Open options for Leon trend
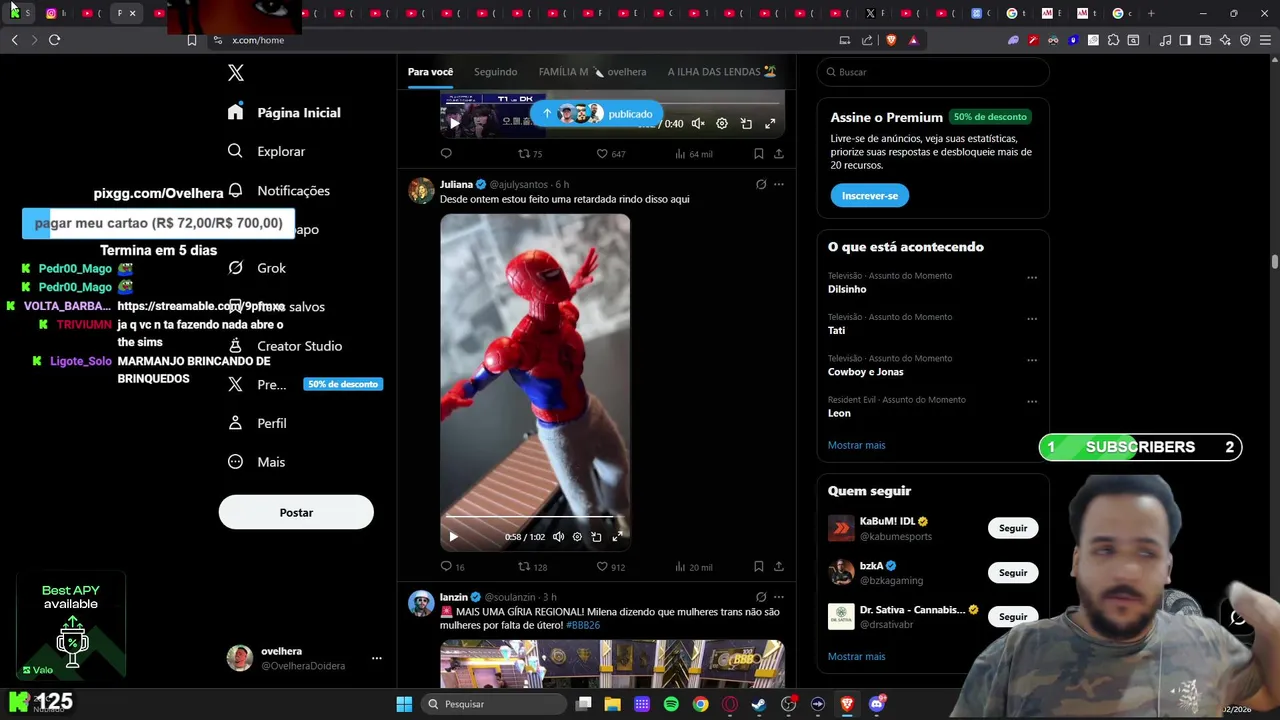 click(1032, 402)
